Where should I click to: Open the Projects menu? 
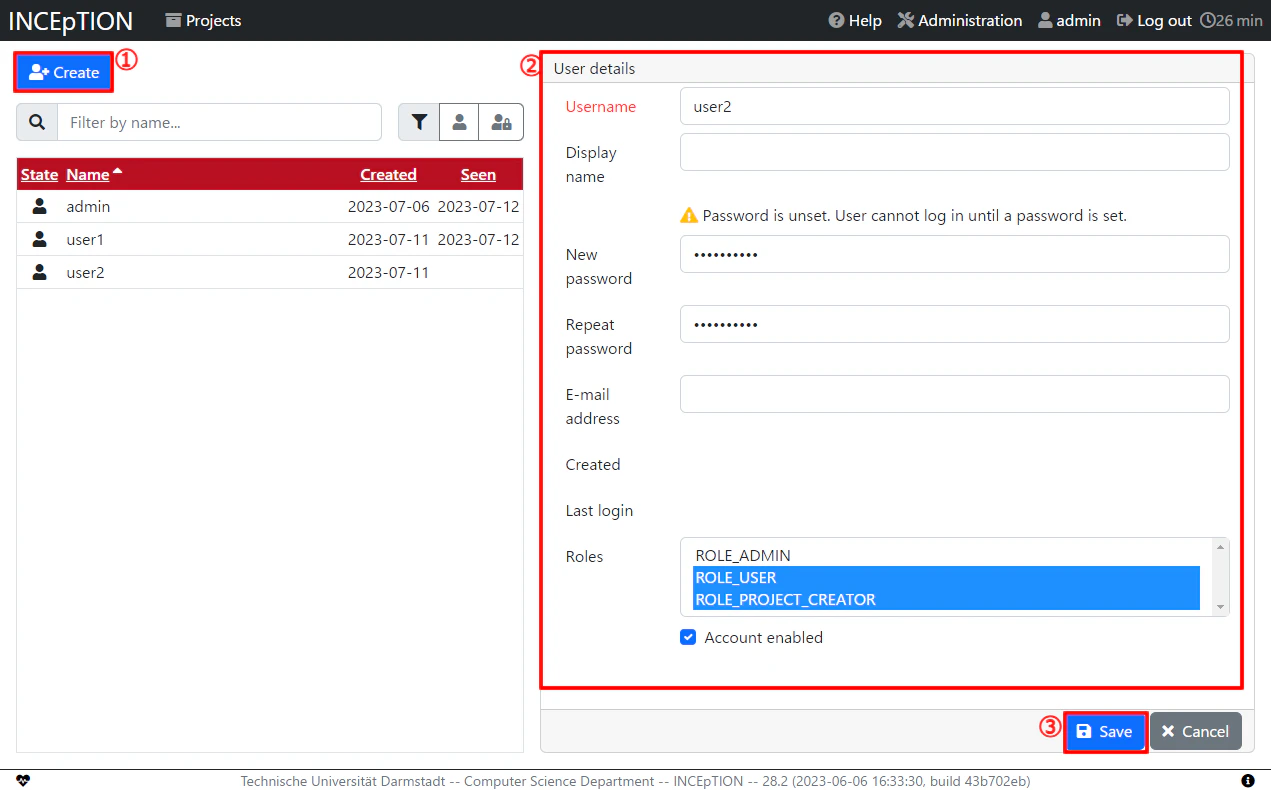pos(203,20)
